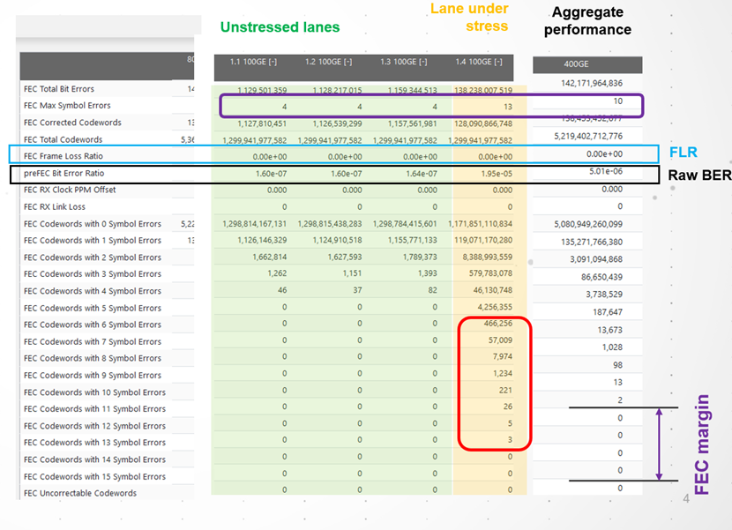The width and height of the screenshot is (732, 530).
Task: Click FEC Codewords with 11 Symbol Errors label
Action: pyautogui.click(x=95, y=409)
